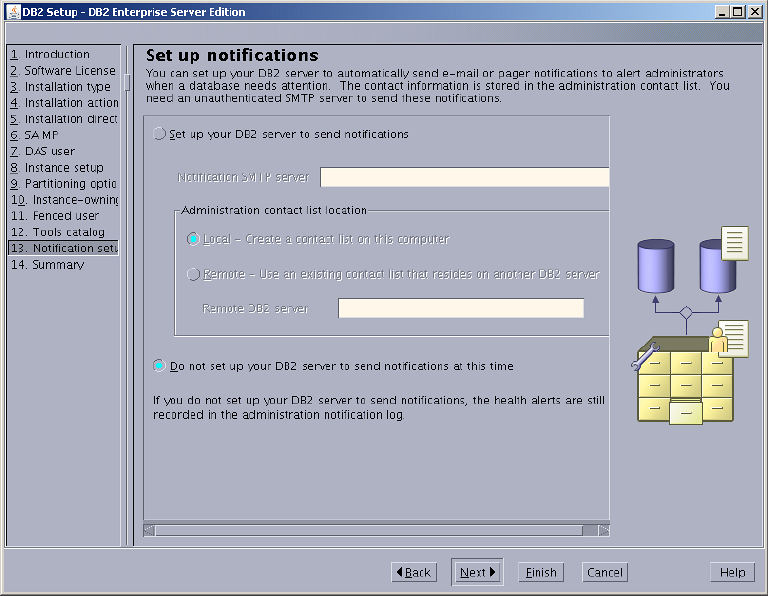Open step 2 Software License
The height and width of the screenshot is (596, 768).
pos(64,71)
